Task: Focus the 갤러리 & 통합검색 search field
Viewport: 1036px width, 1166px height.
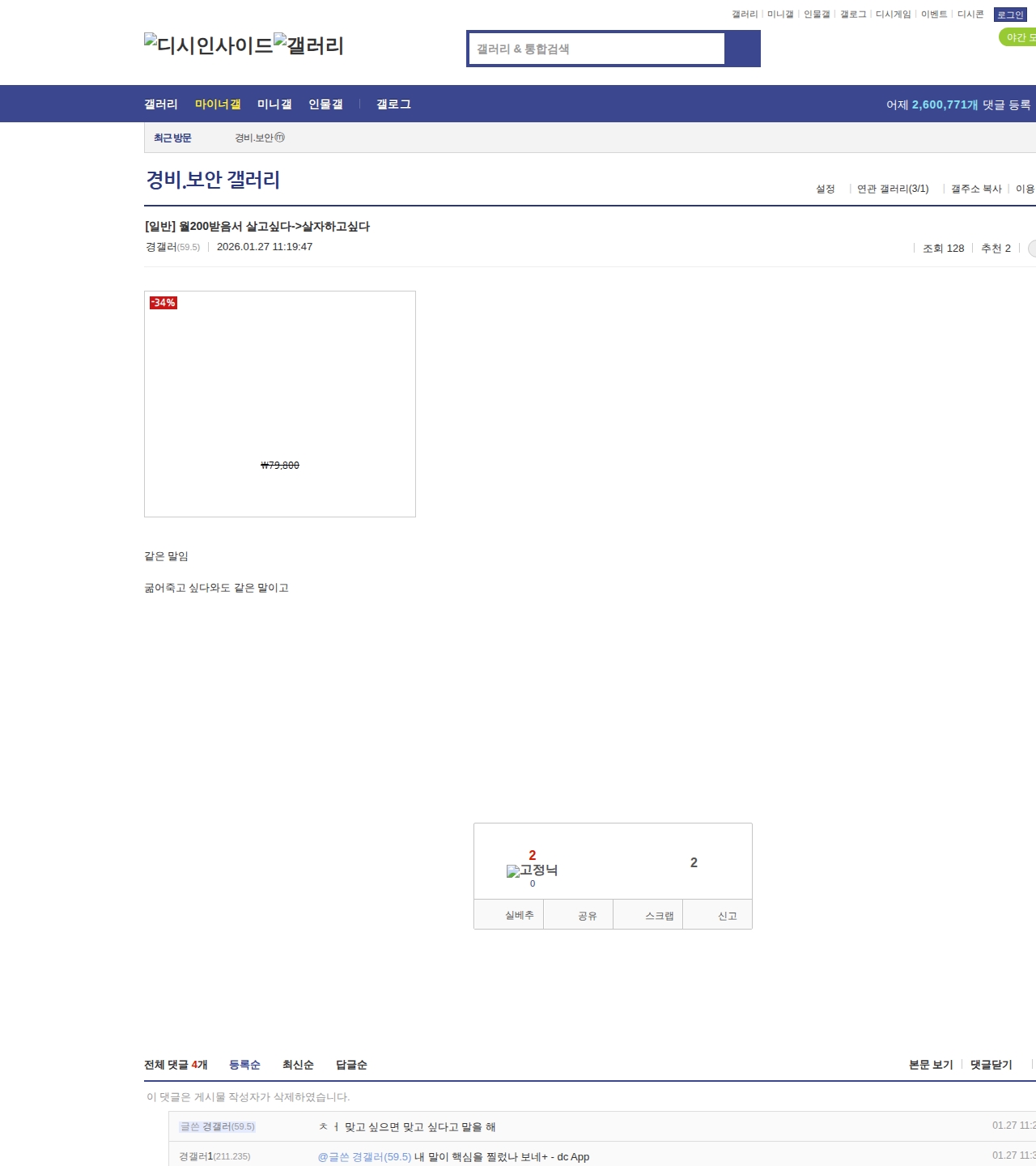Action: [597, 49]
